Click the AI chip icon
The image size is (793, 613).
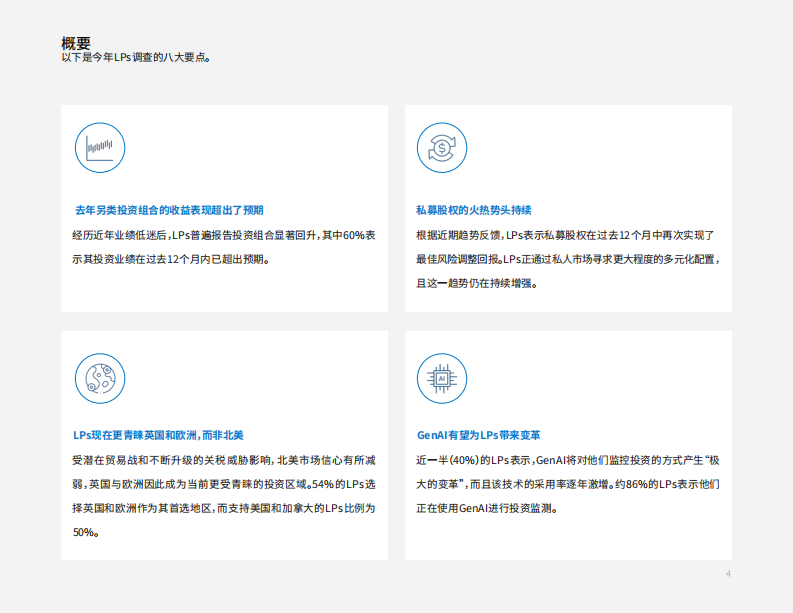click(x=441, y=378)
